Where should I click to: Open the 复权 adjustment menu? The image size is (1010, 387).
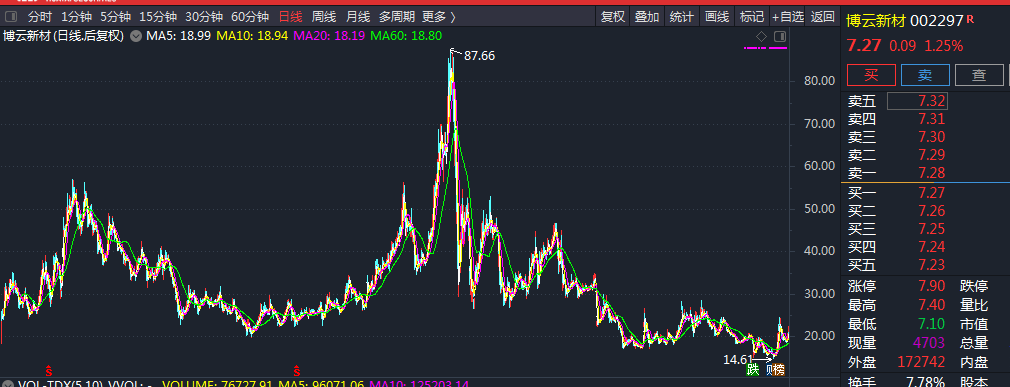point(613,17)
